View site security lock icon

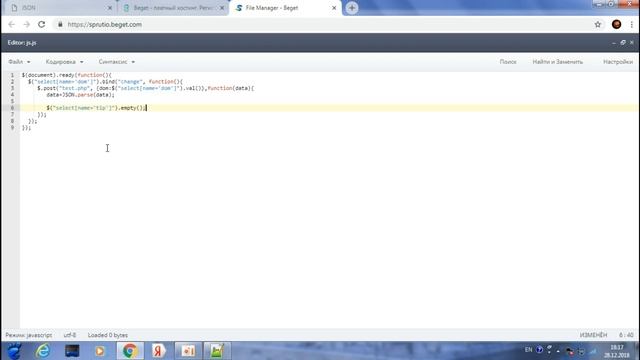(x=60, y=24)
